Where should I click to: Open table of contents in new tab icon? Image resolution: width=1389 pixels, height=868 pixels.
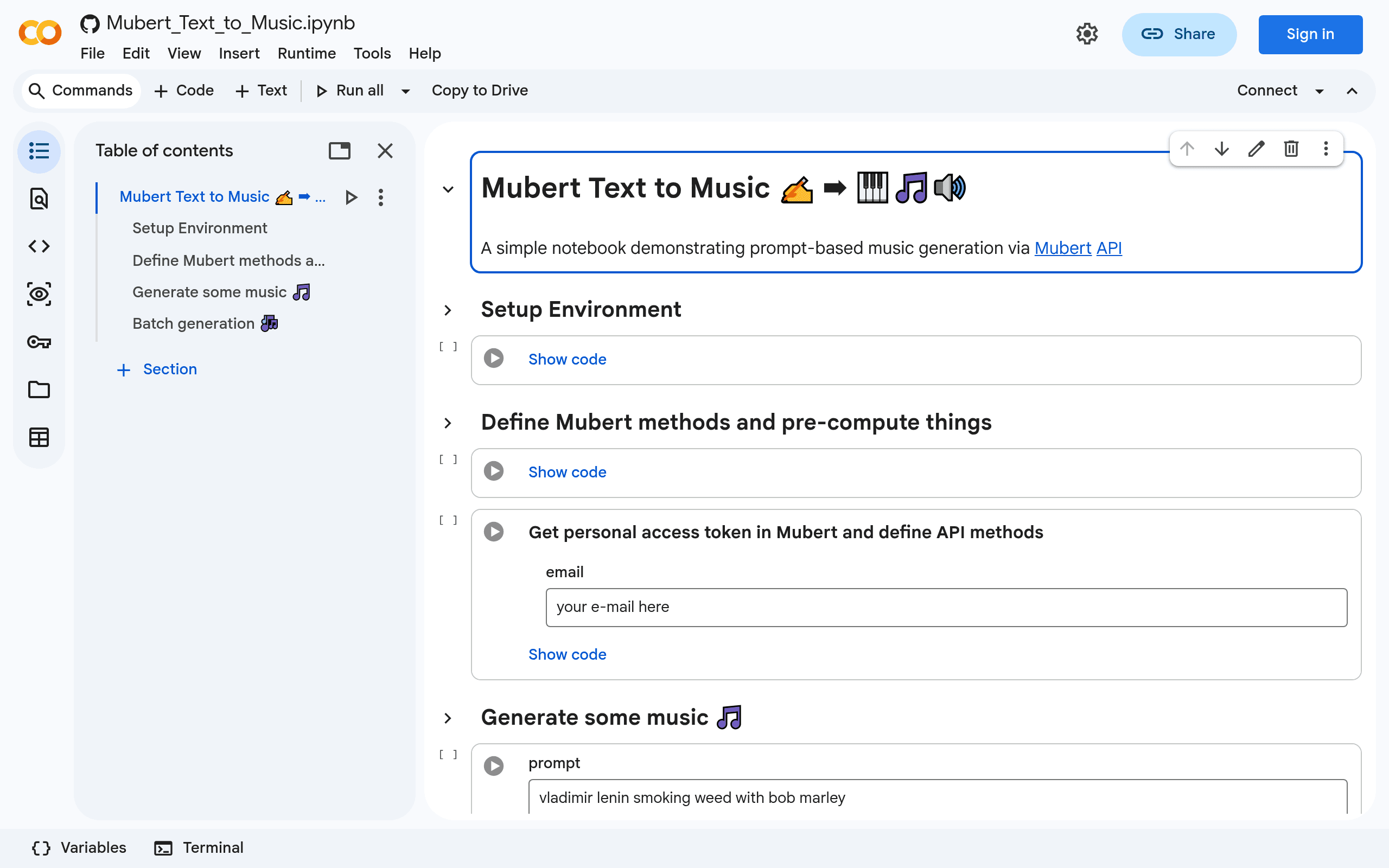[339, 151]
